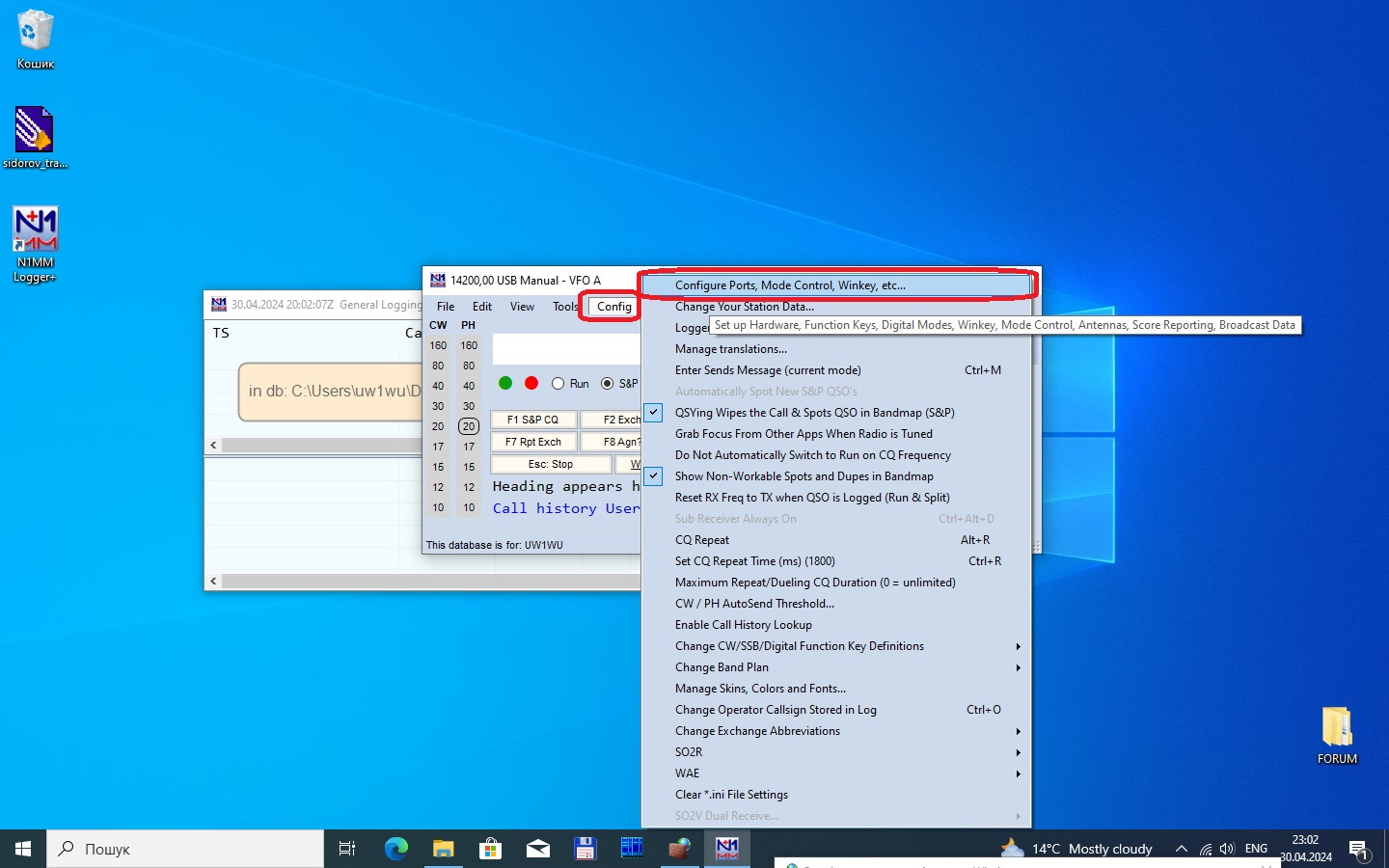
Task: Select the N1MM Logger+ desktop shortcut
Action: [x=35, y=244]
